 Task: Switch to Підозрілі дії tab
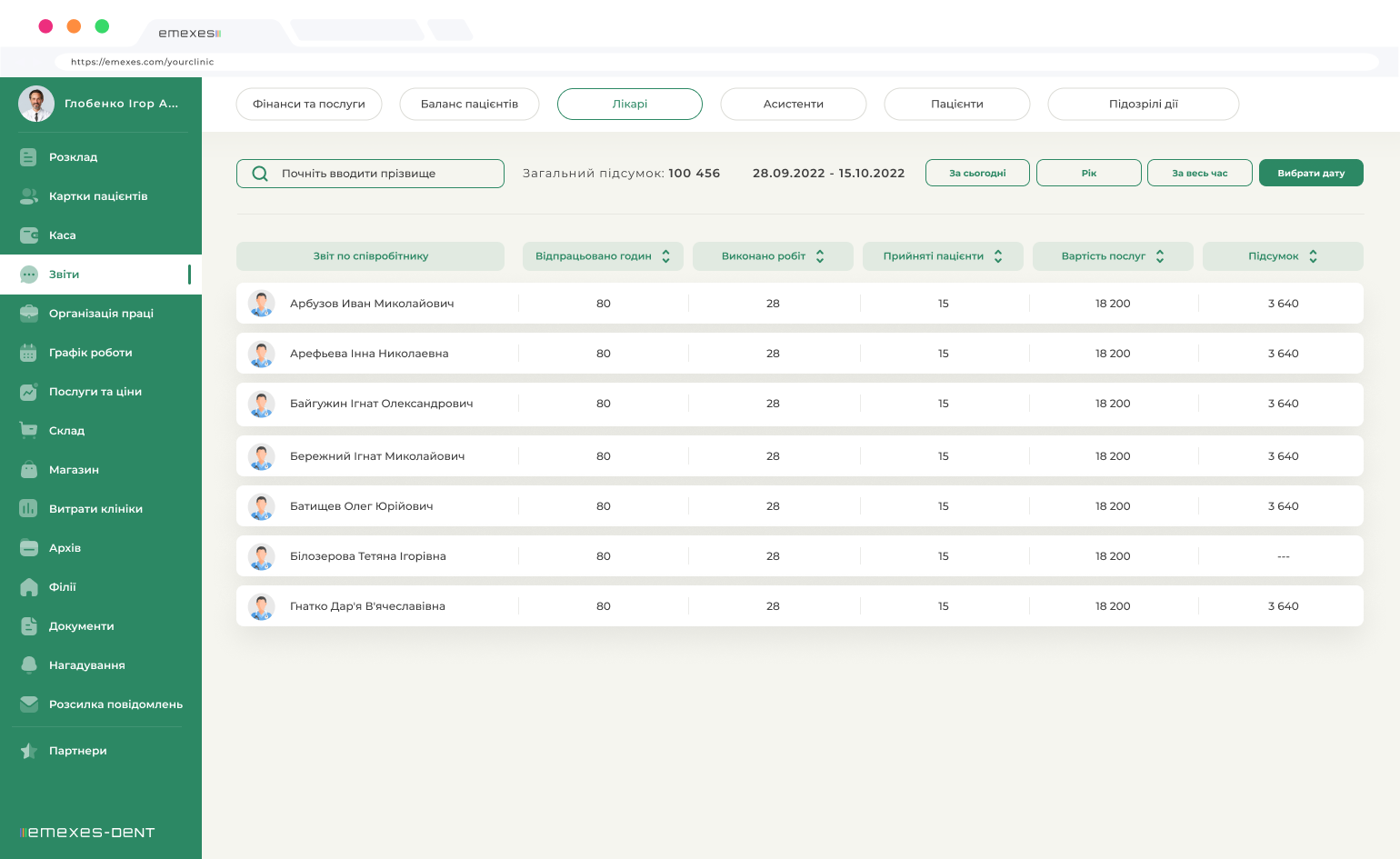[1144, 104]
